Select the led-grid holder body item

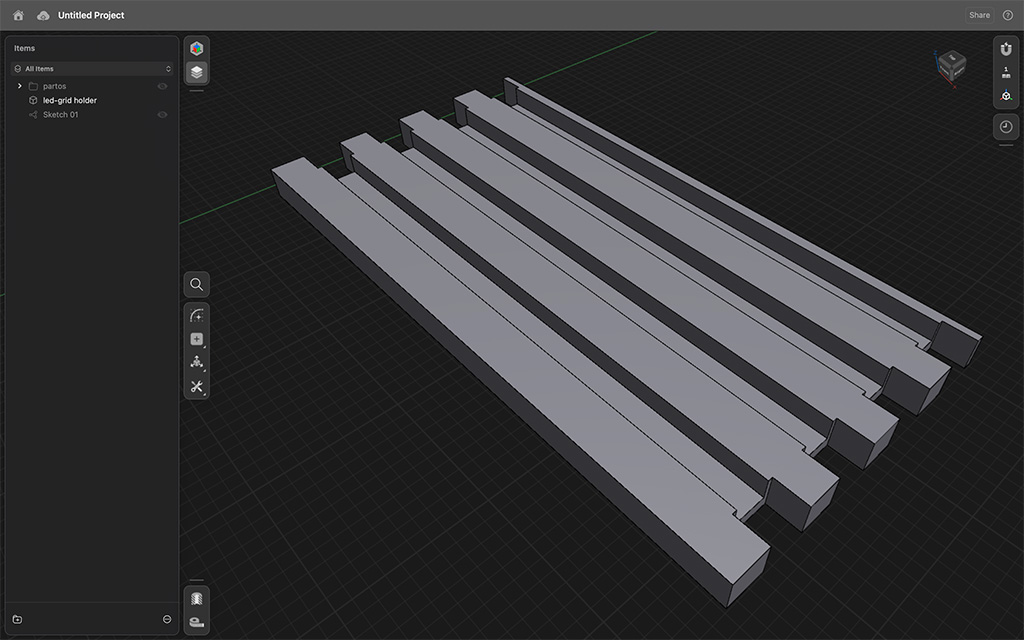(x=70, y=100)
